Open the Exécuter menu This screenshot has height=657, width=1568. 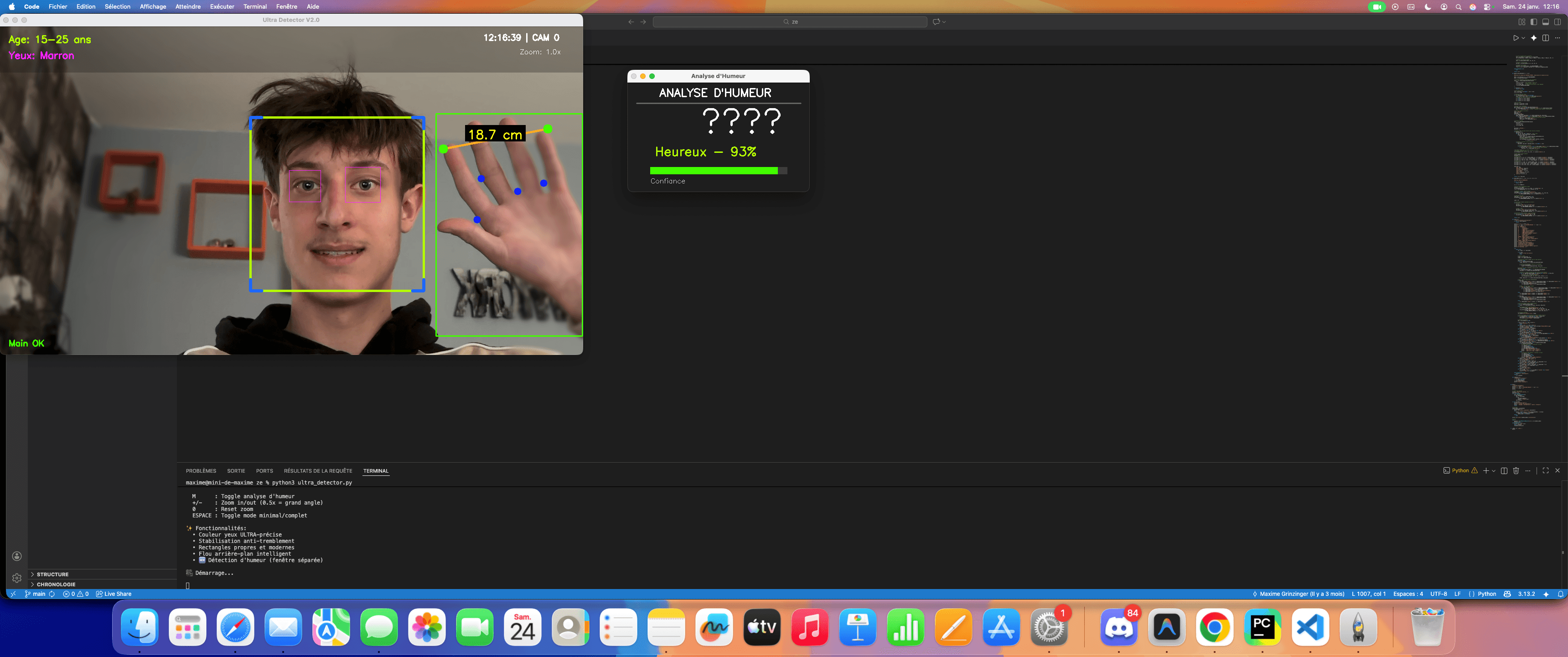222,7
